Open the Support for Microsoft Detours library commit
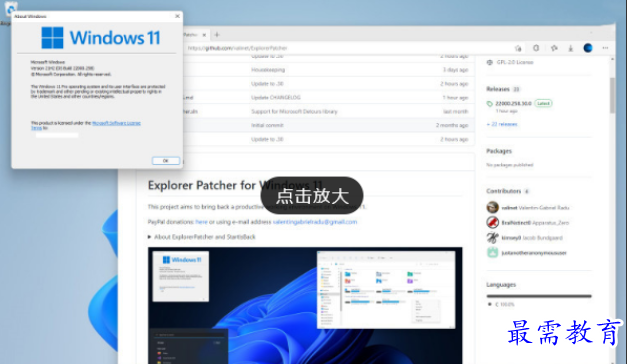The height and width of the screenshot is (364, 629). pos(294,112)
